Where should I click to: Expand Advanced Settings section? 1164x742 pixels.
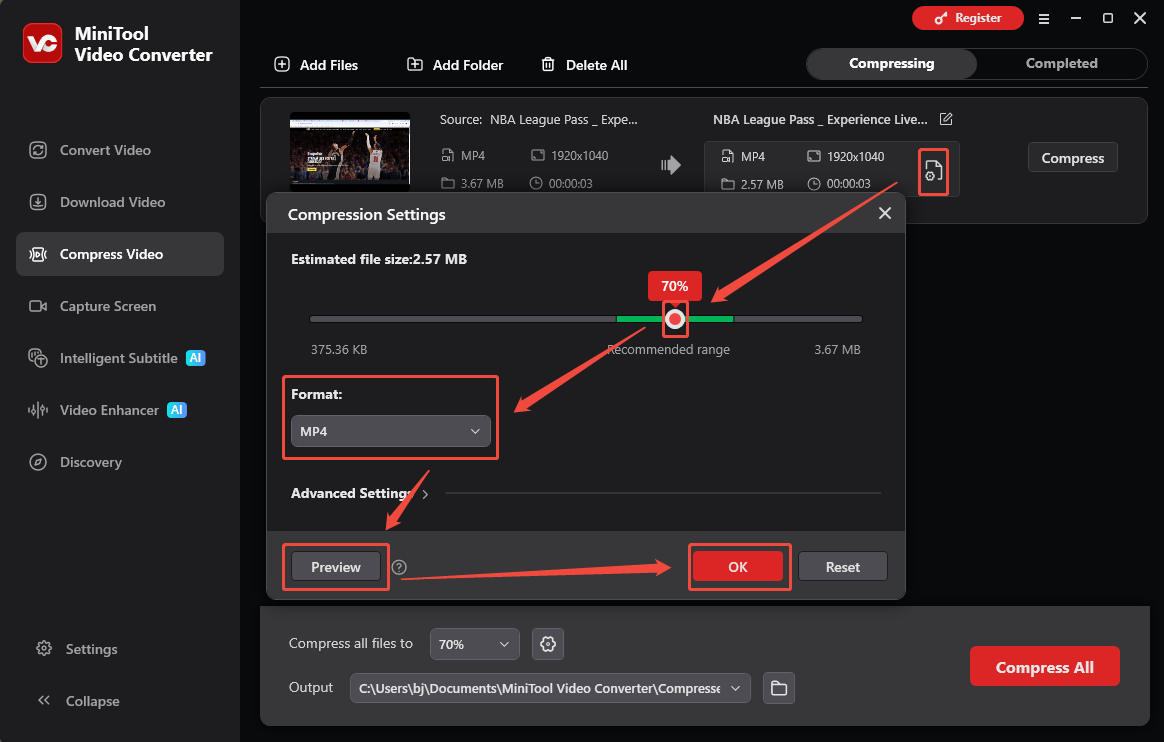click(x=359, y=493)
